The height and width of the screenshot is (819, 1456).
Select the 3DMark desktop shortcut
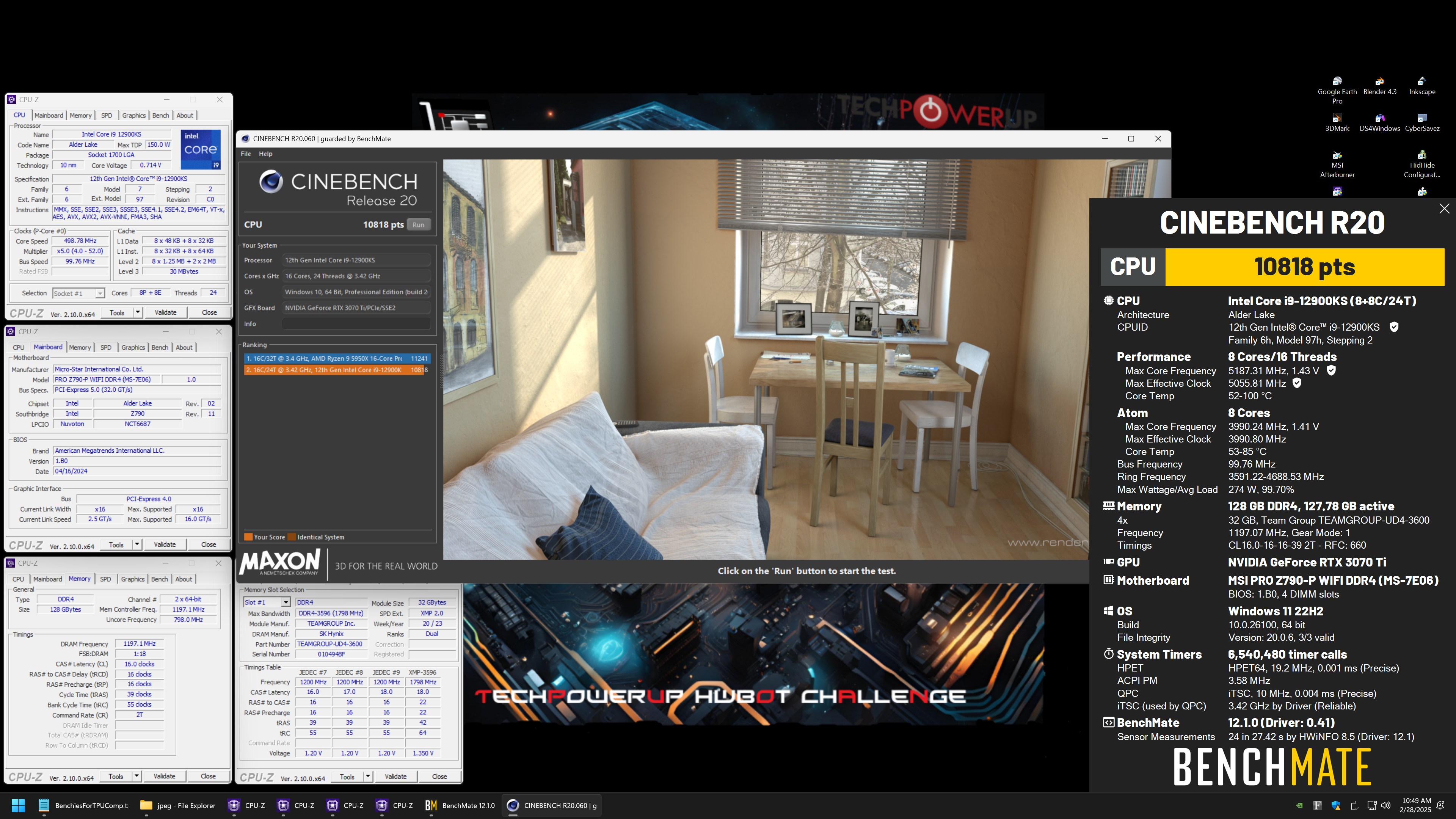click(x=1337, y=122)
